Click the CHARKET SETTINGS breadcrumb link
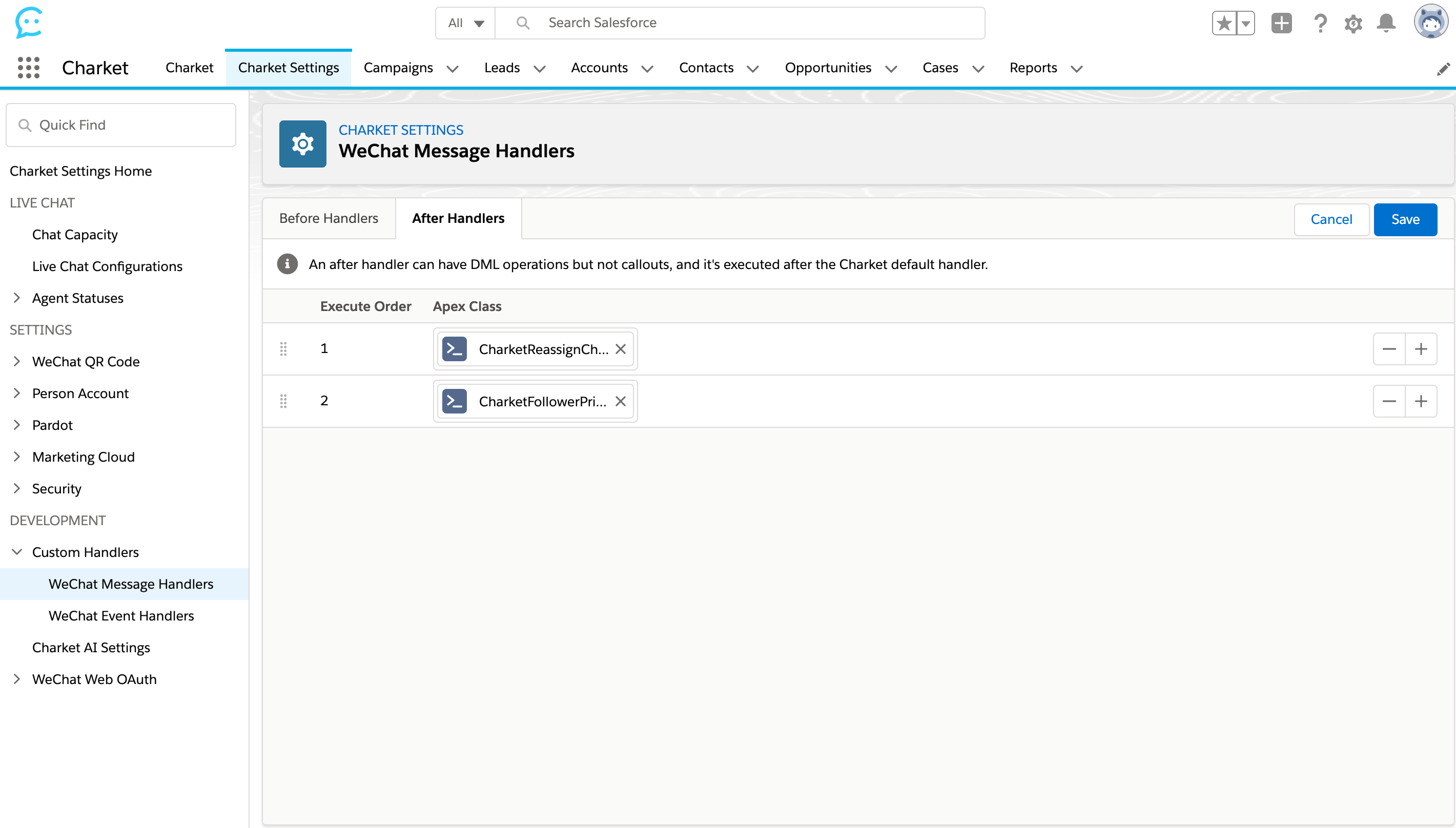The height and width of the screenshot is (828, 1456). click(401, 130)
